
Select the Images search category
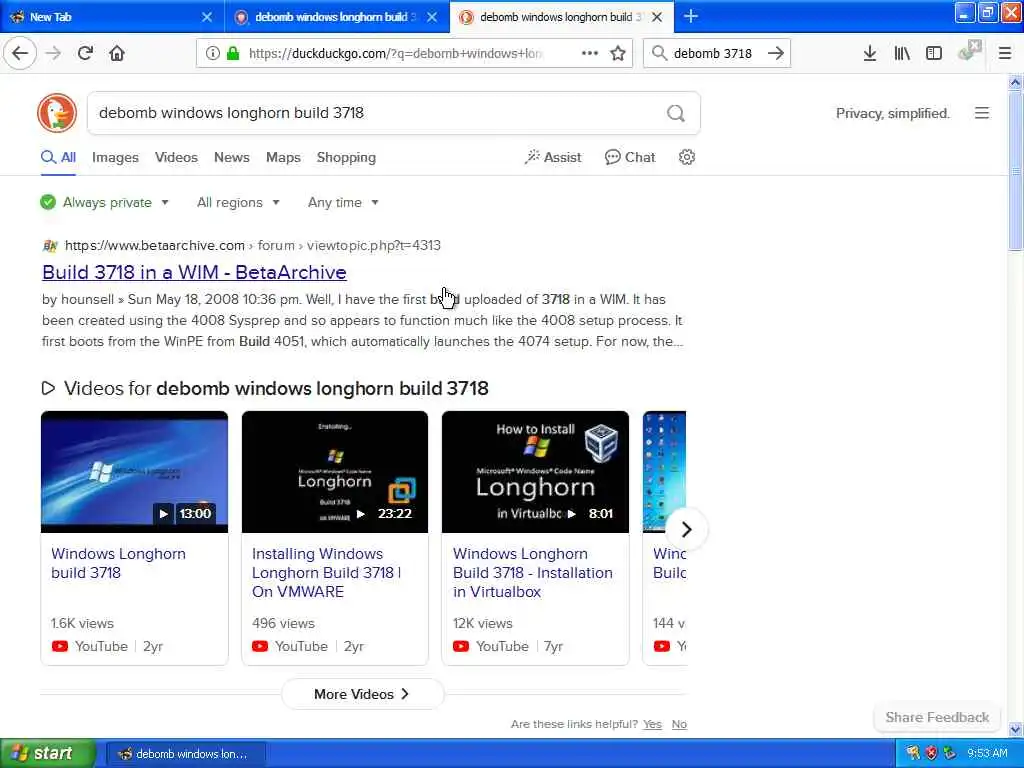115,157
